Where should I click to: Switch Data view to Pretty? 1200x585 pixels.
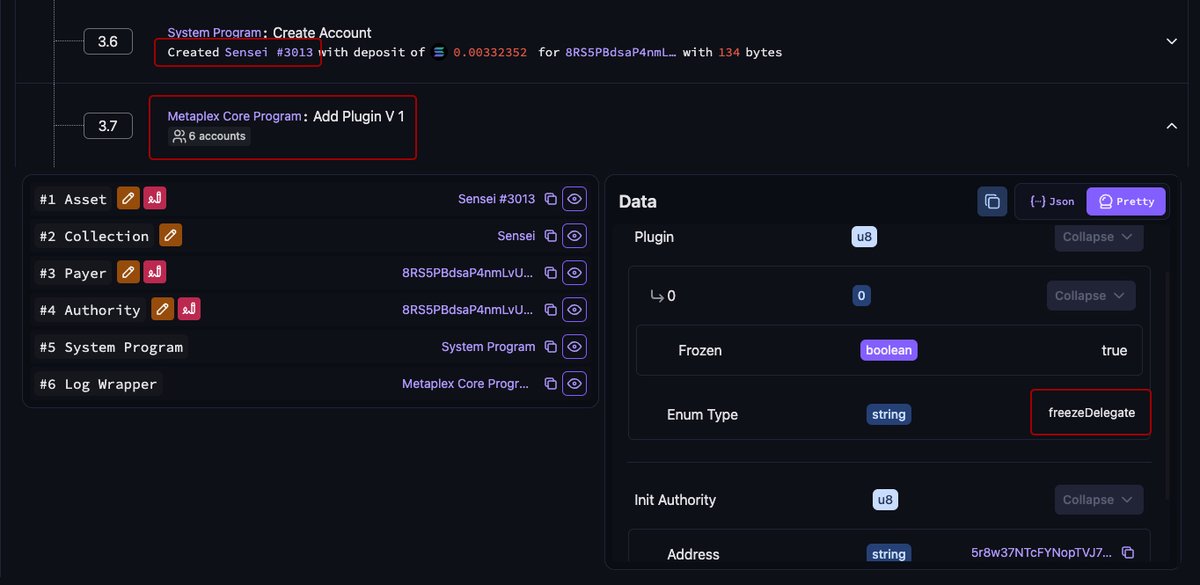pyautogui.click(x=1126, y=201)
